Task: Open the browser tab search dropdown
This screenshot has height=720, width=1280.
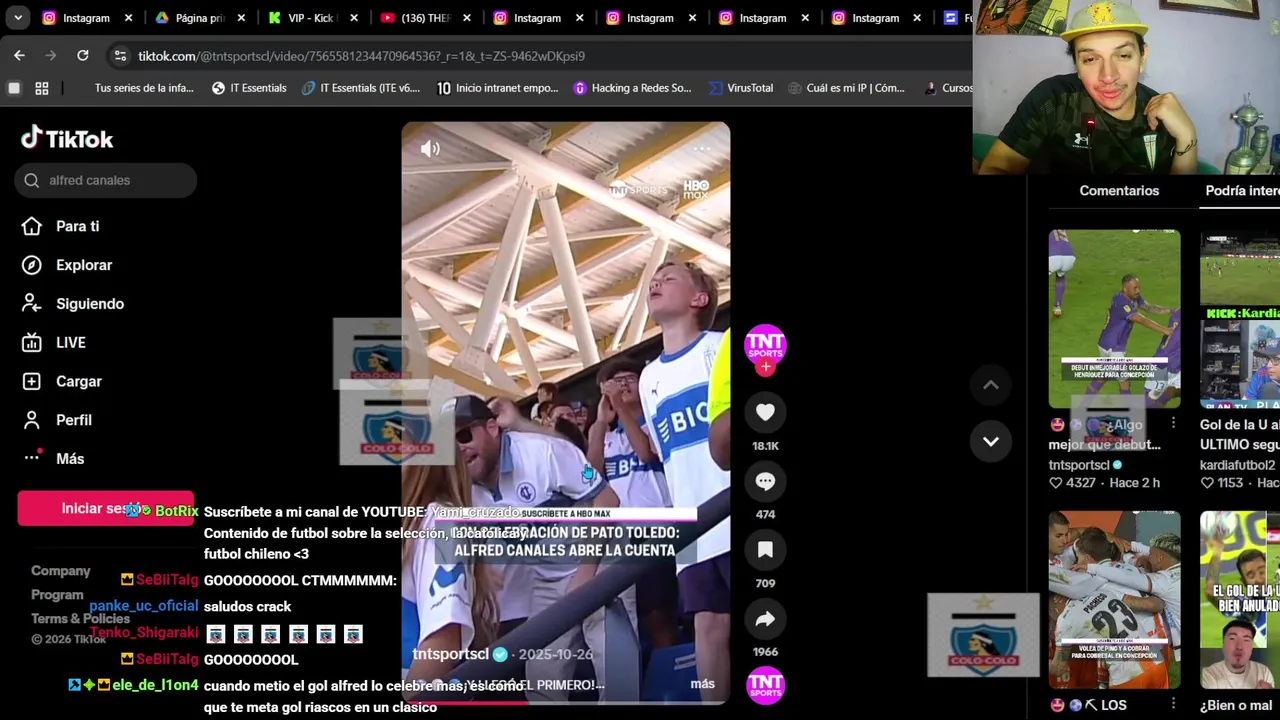Action: point(17,18)
